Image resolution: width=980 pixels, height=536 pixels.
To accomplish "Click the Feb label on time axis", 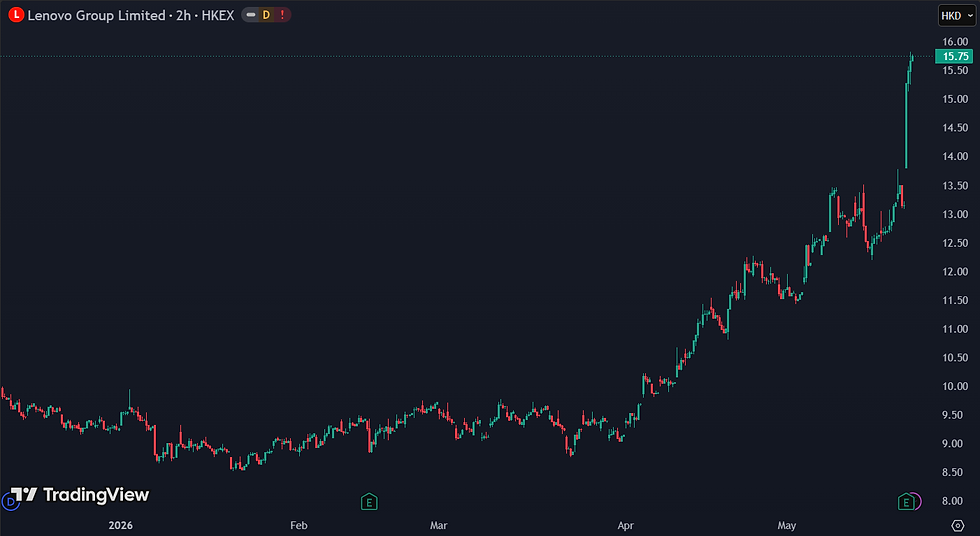I will (x=299, y=525).
